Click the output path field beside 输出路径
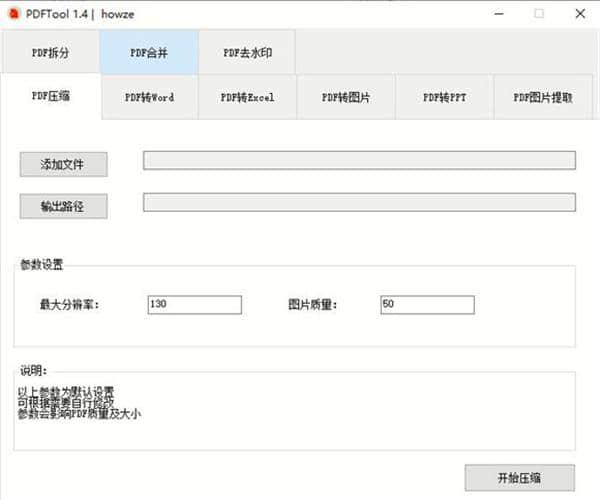Screen dimensions: 600x500 coord(359,203)
